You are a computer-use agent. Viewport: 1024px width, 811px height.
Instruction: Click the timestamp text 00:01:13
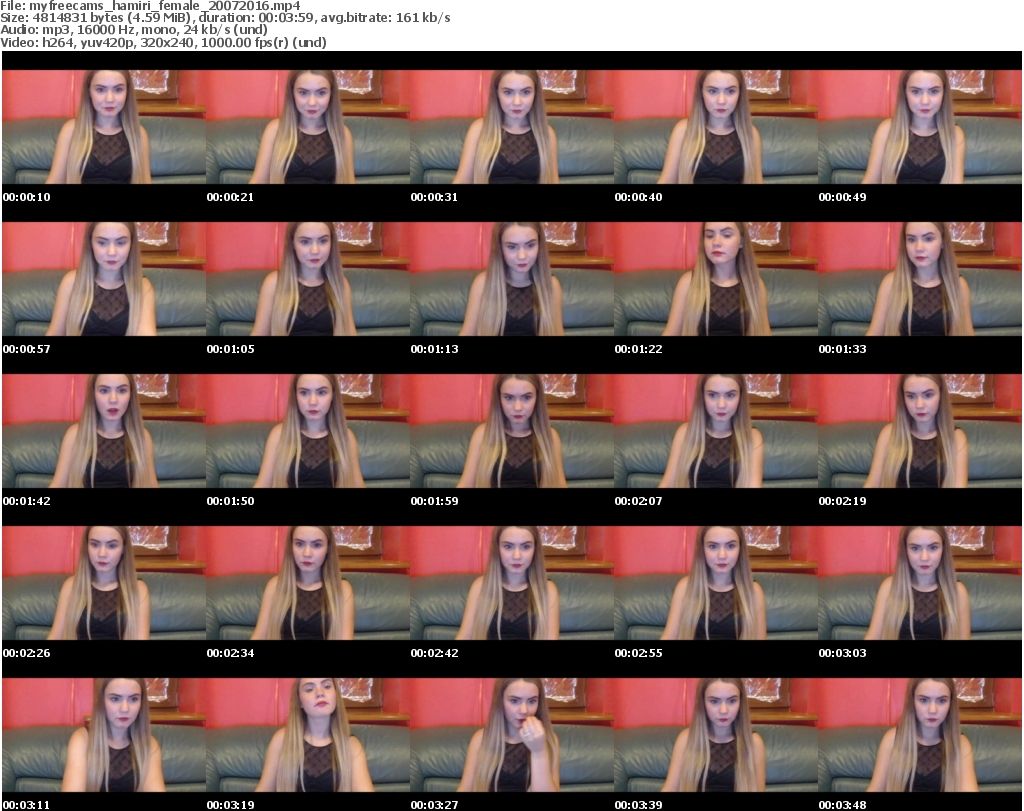coord(434,349)
